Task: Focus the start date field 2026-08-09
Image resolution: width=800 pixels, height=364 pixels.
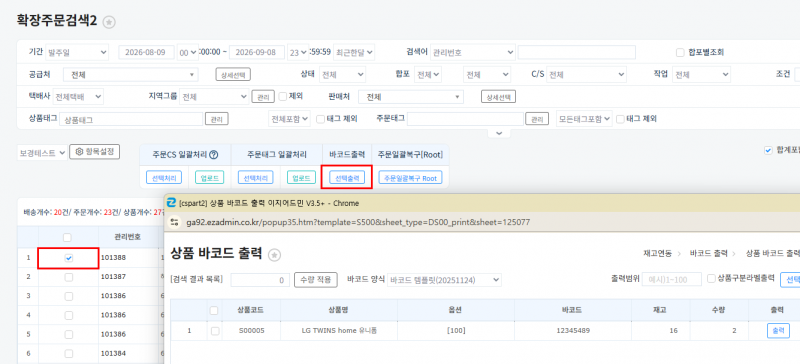Action: [146, 52]
